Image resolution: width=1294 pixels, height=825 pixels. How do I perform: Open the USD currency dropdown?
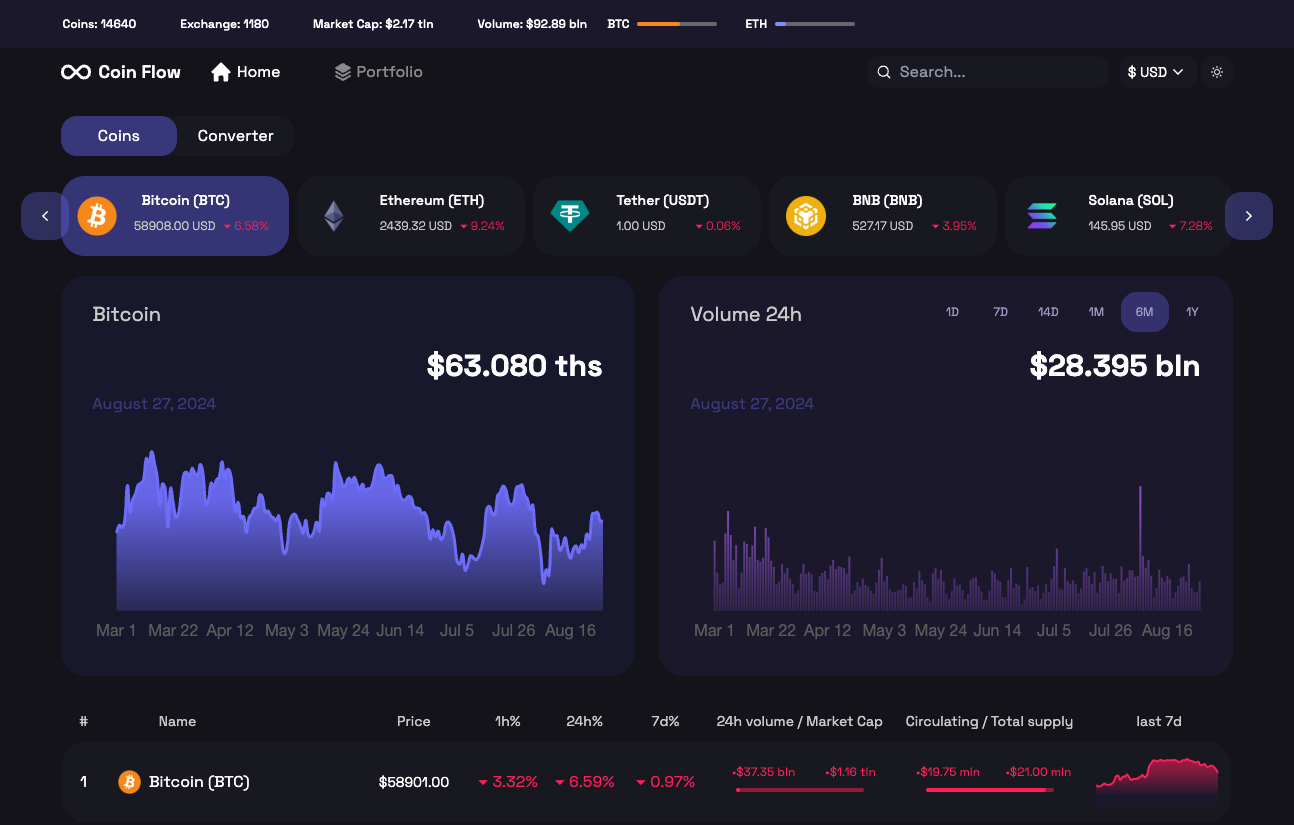tap(1156, 72)
